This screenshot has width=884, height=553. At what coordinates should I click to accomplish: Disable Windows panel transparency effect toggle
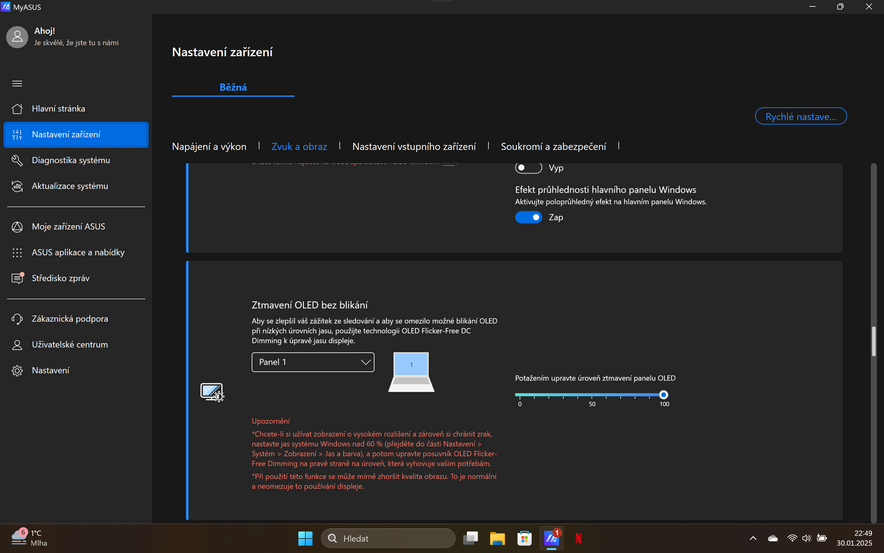tap(528, 217)
